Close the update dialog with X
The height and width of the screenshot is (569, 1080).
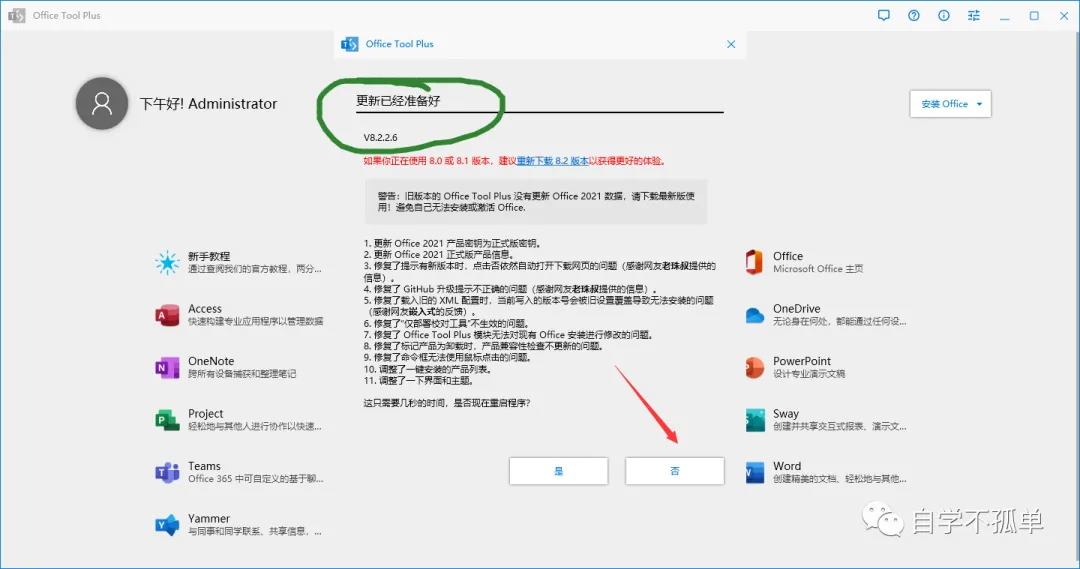731,44
